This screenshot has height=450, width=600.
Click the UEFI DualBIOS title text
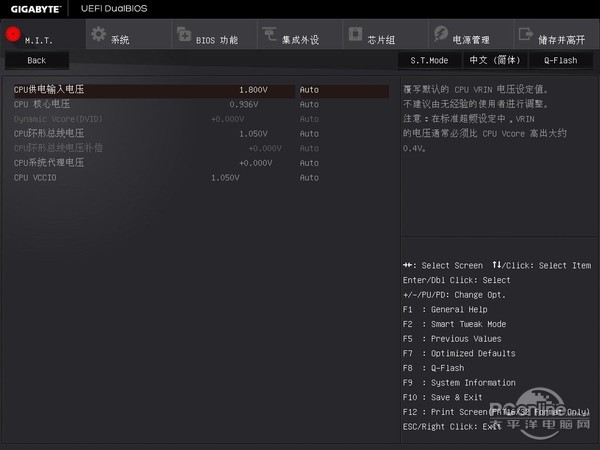click(x=114, y=8)
